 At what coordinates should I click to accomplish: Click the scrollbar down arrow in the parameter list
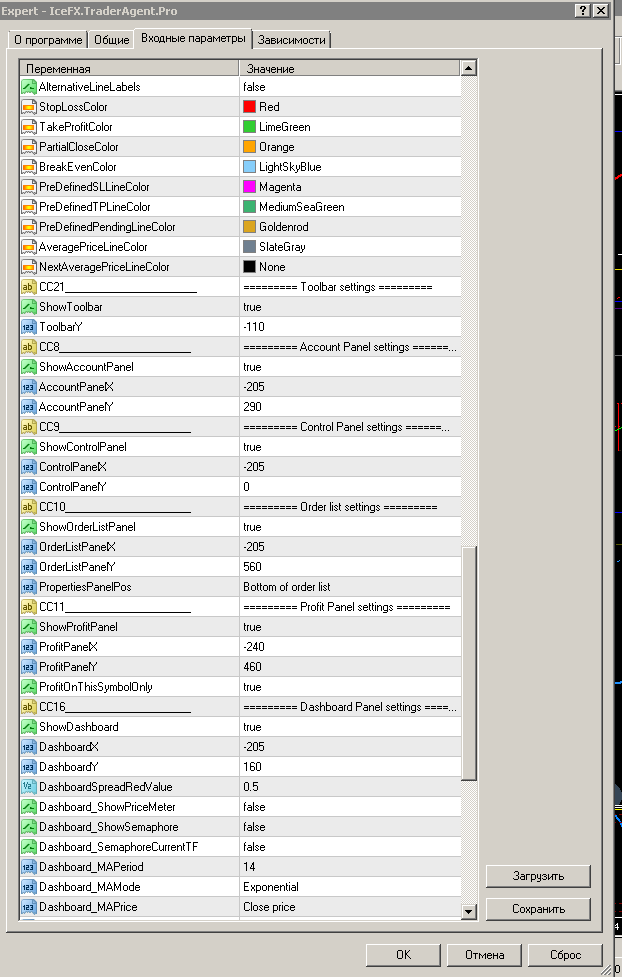[469, 912]
